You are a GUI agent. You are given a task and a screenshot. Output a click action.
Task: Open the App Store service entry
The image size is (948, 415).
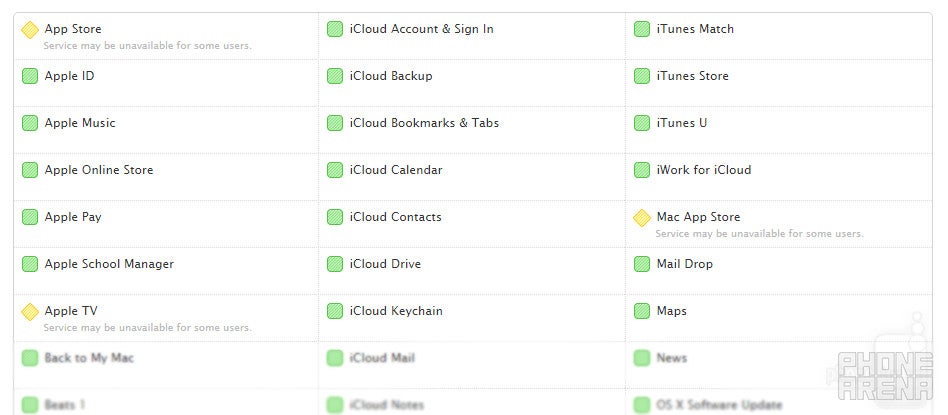coord(73,29)
